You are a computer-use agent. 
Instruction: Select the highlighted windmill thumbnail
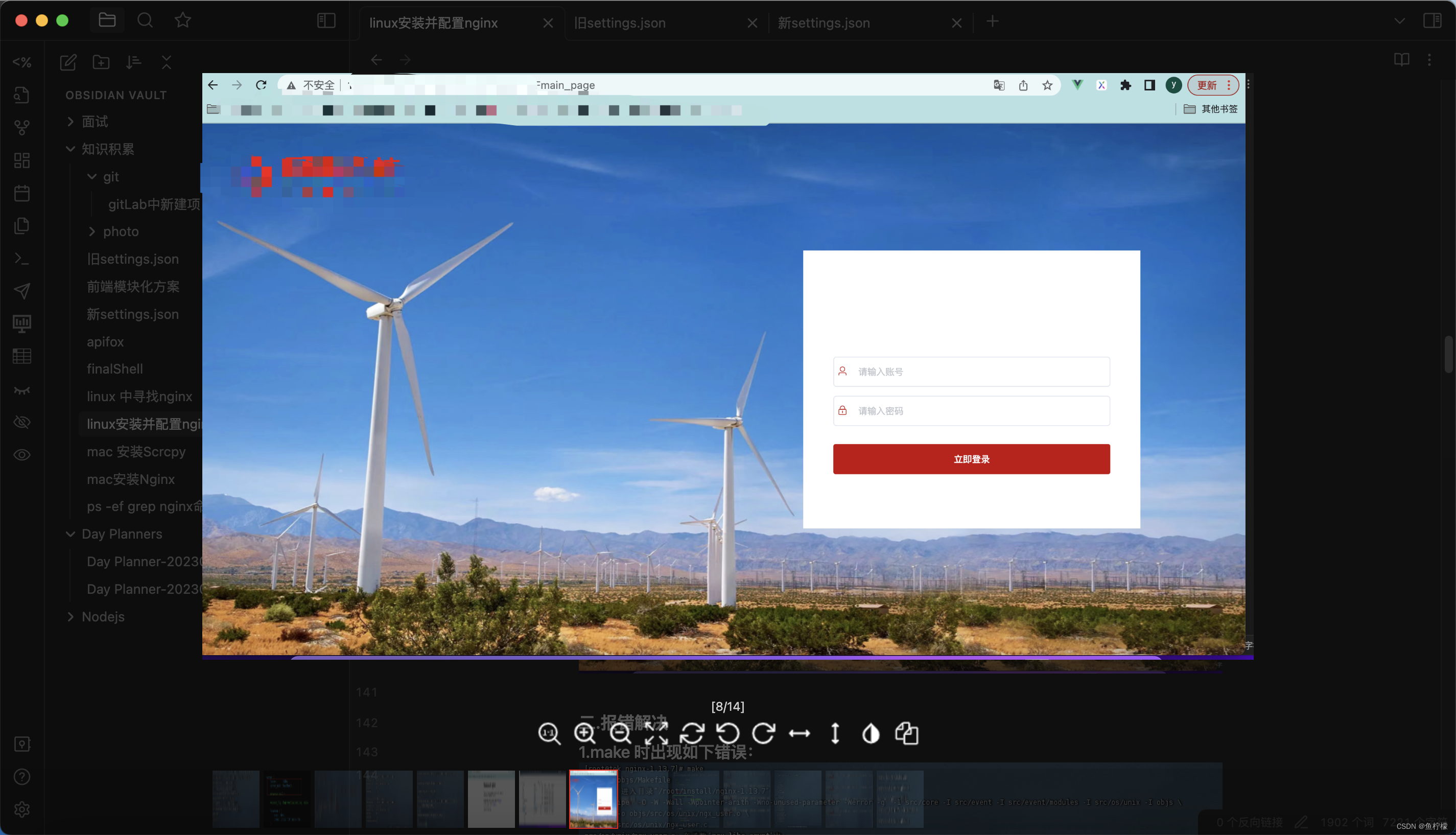593,799
